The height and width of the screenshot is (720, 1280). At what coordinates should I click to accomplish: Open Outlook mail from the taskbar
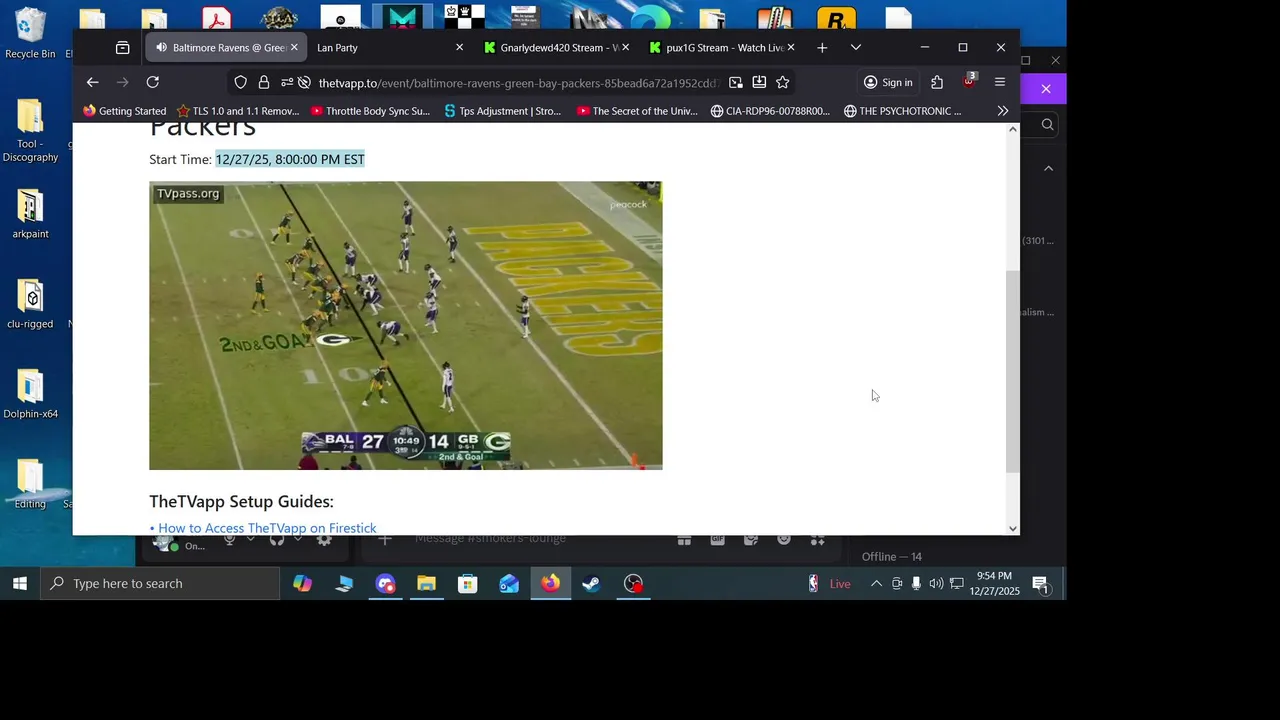coord(509,584)
